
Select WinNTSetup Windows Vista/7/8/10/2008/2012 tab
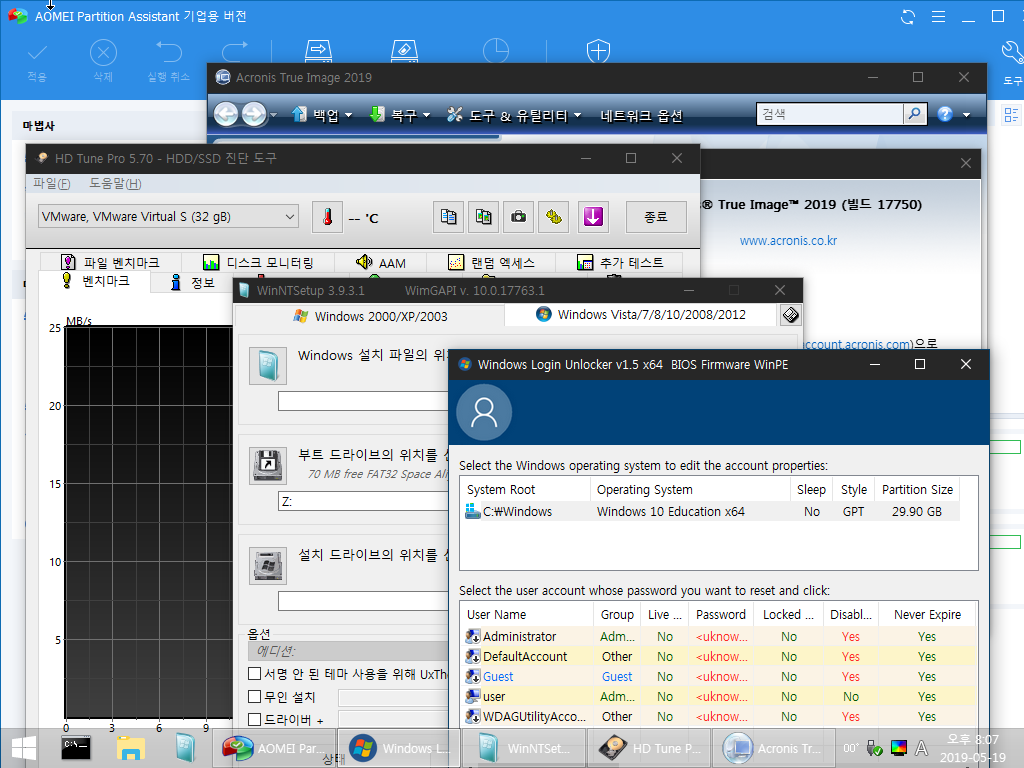(641, 314)
